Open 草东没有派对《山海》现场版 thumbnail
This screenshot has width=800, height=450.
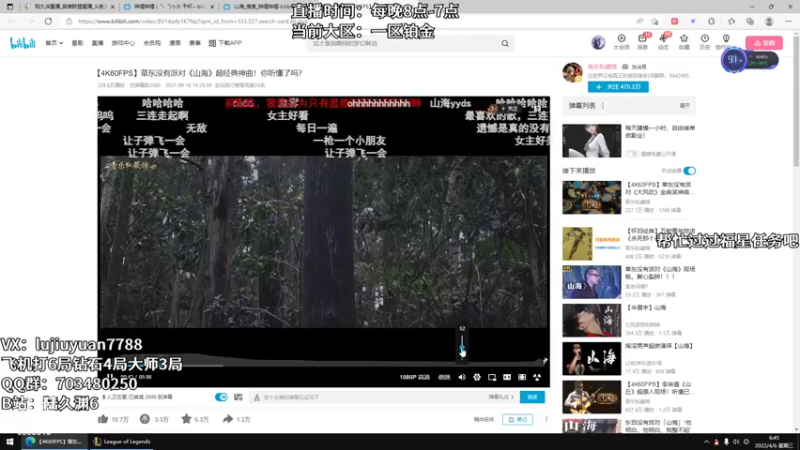coord(592,282)
